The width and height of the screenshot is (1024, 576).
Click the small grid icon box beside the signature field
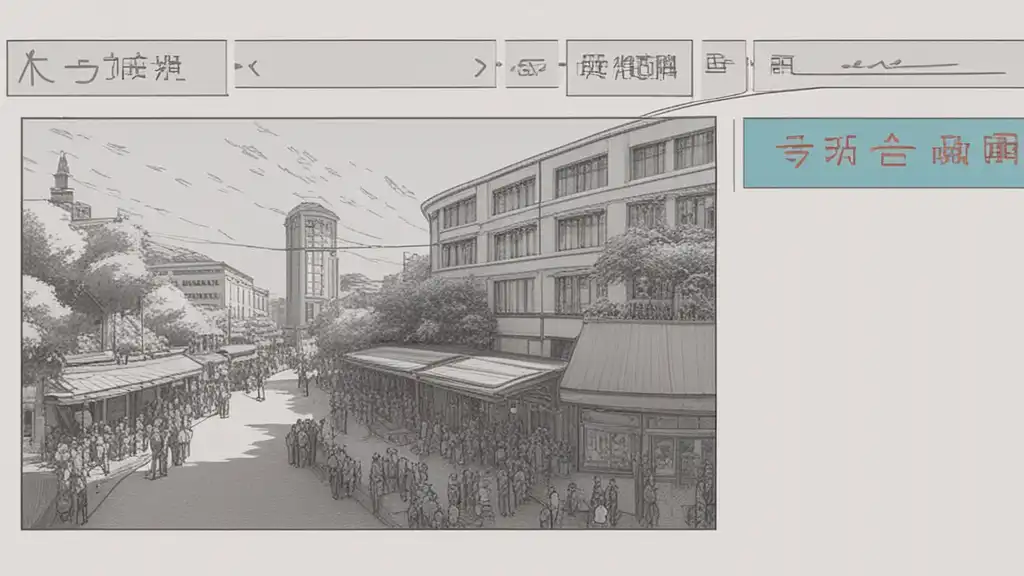(x=724, y=65)
